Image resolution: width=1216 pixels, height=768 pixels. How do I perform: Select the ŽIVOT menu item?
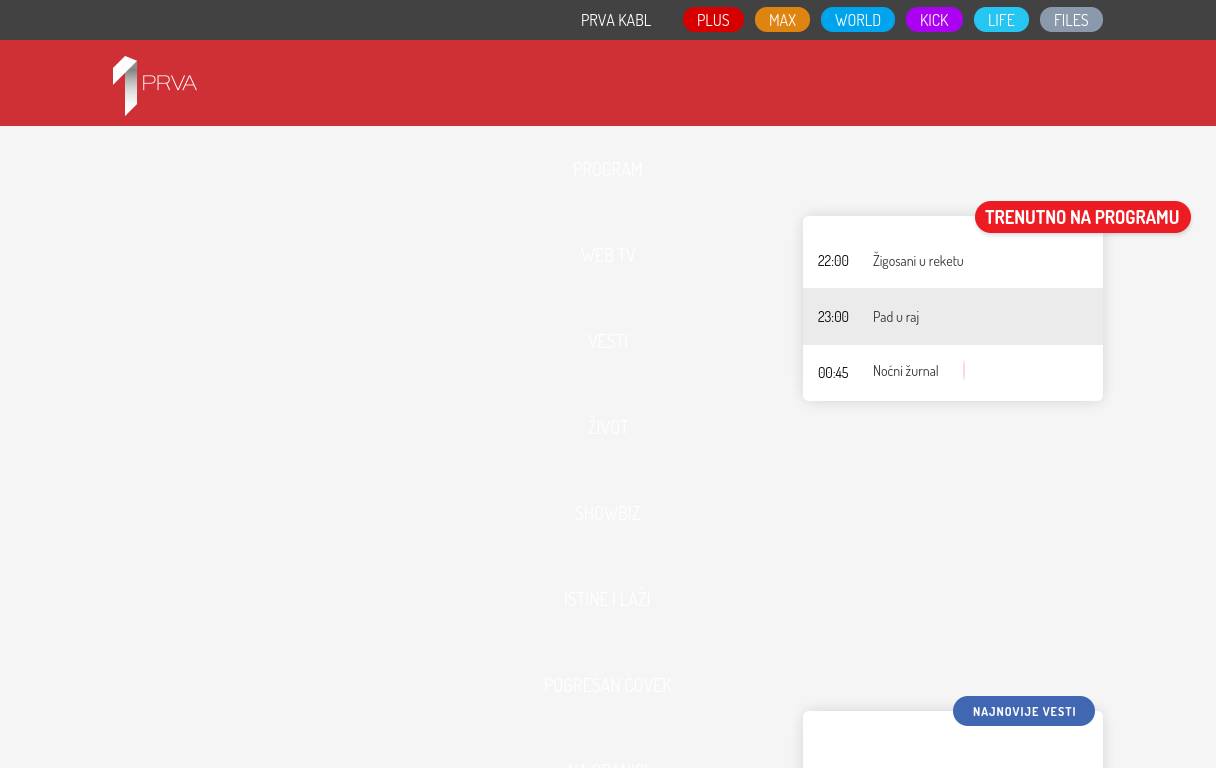coord(607,427)
